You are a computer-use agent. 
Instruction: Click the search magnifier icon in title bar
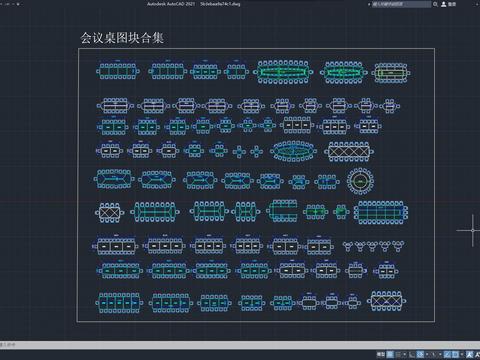coord(435,4)
